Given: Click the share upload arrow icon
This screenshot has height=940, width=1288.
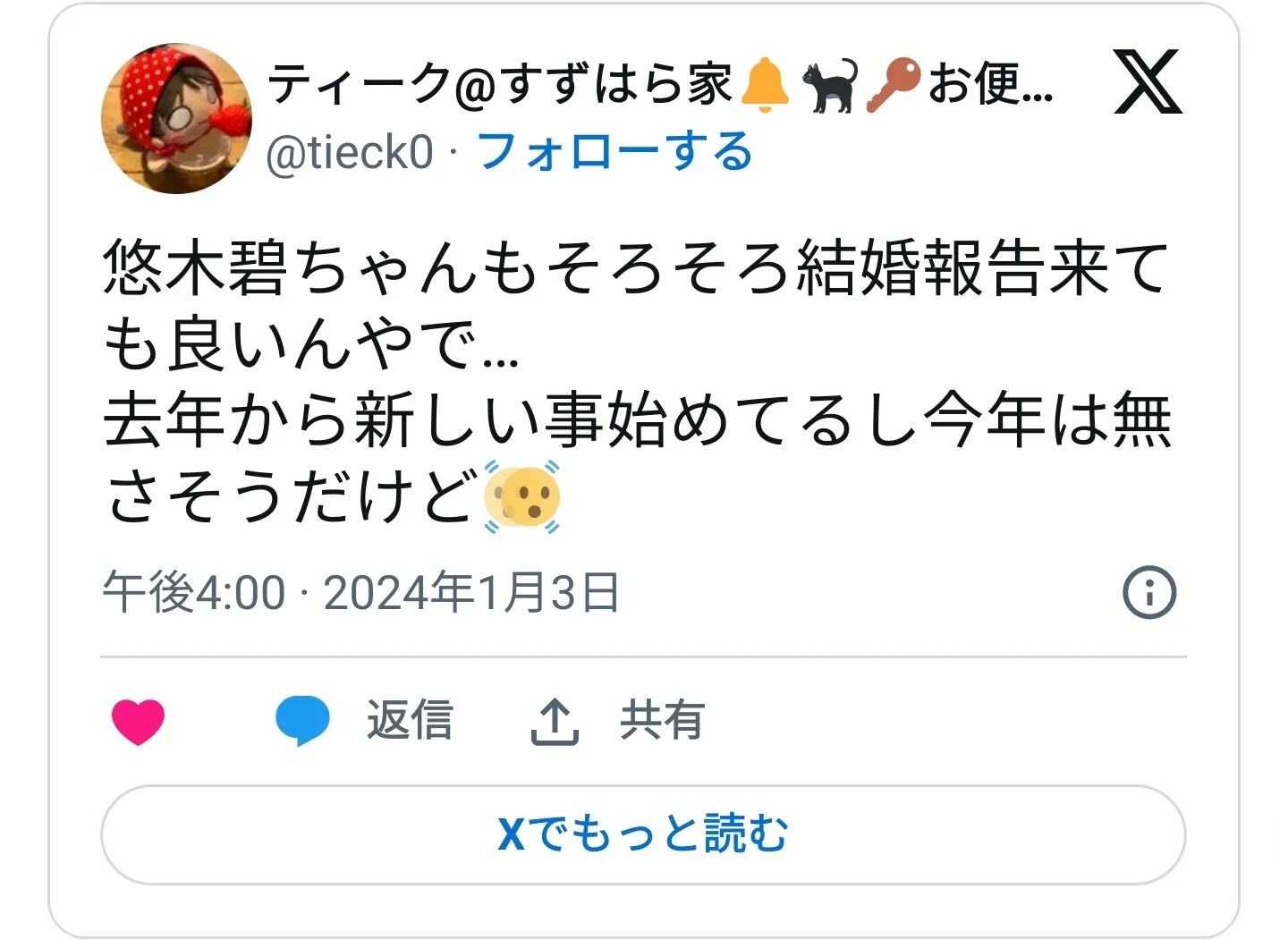Looking at the screenshot, I should [x=555, y=721].
